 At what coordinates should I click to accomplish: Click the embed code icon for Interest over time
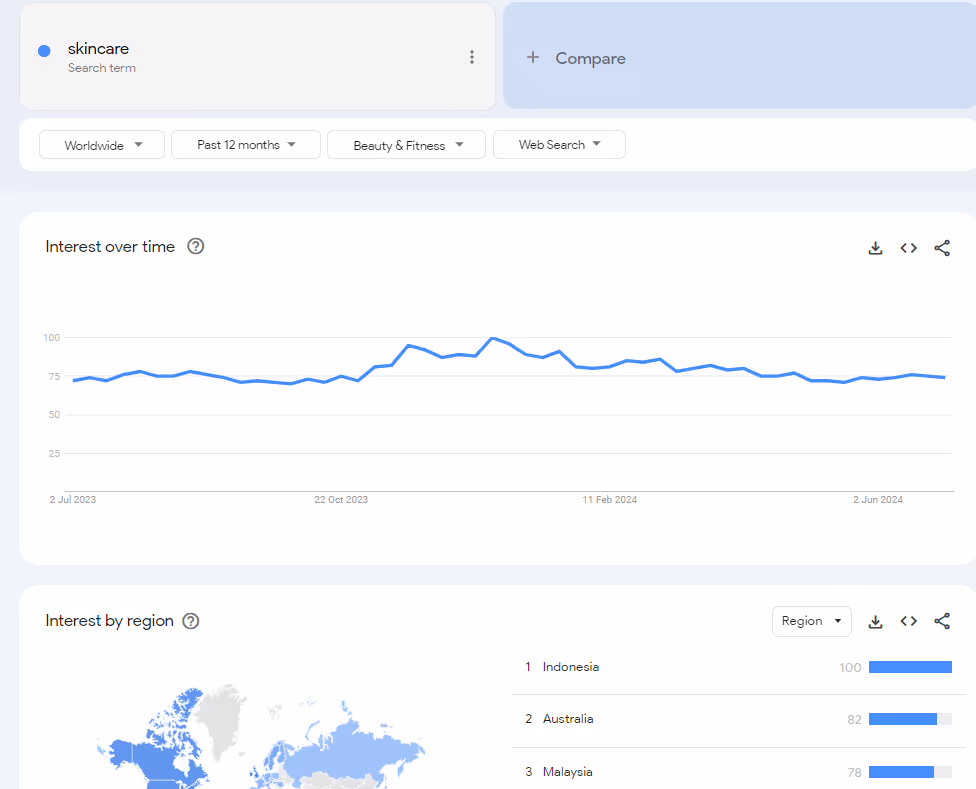(x=908, y=247)
